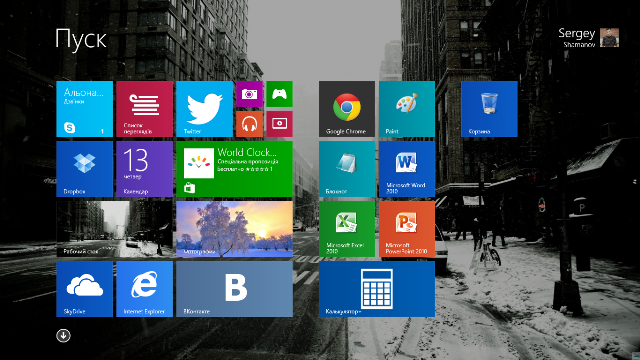Launch the Twitter tile

(204, 109)
